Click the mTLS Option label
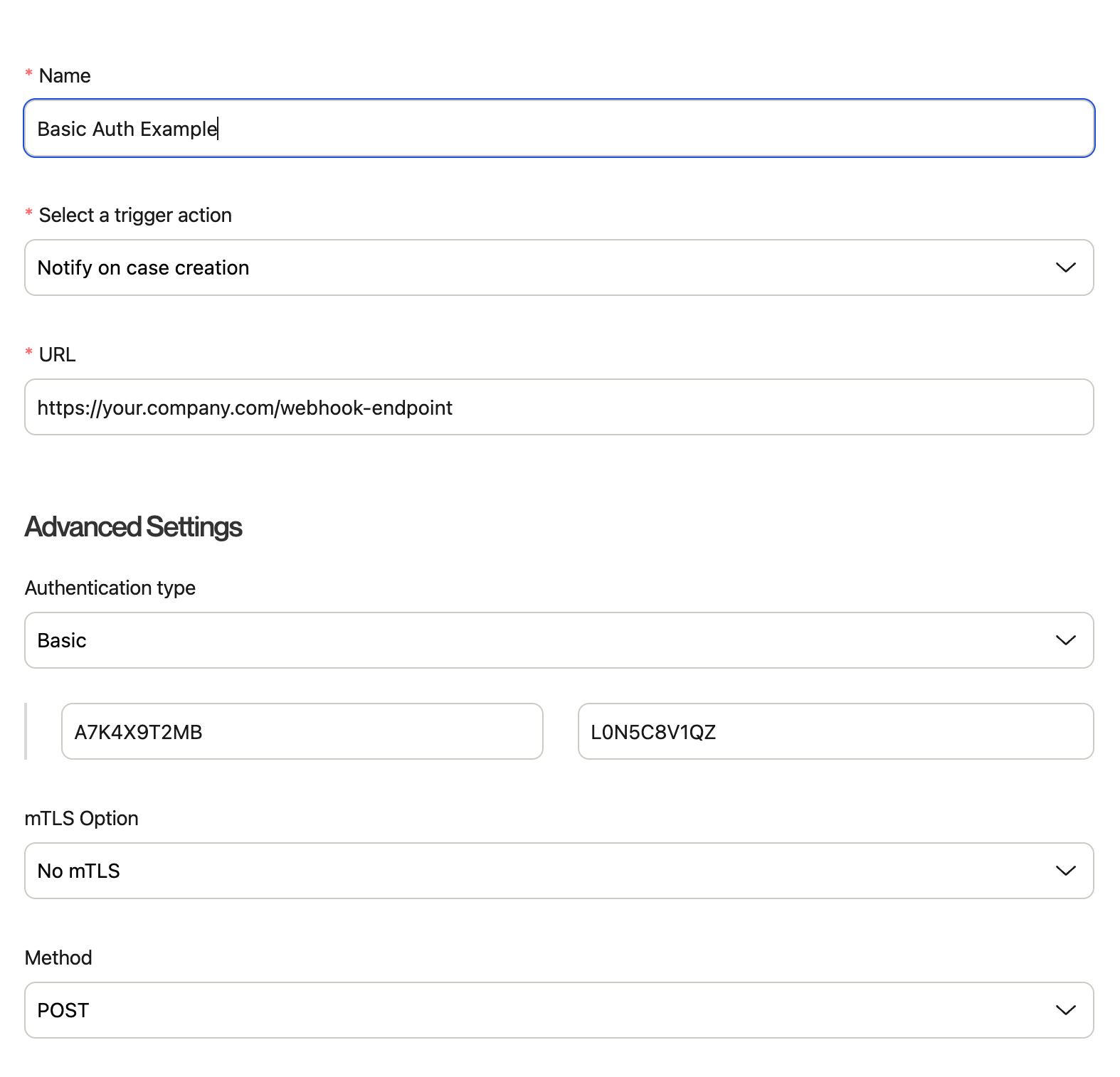Viewport: 1120px width, 1077px height. click(x=82, y=819)
